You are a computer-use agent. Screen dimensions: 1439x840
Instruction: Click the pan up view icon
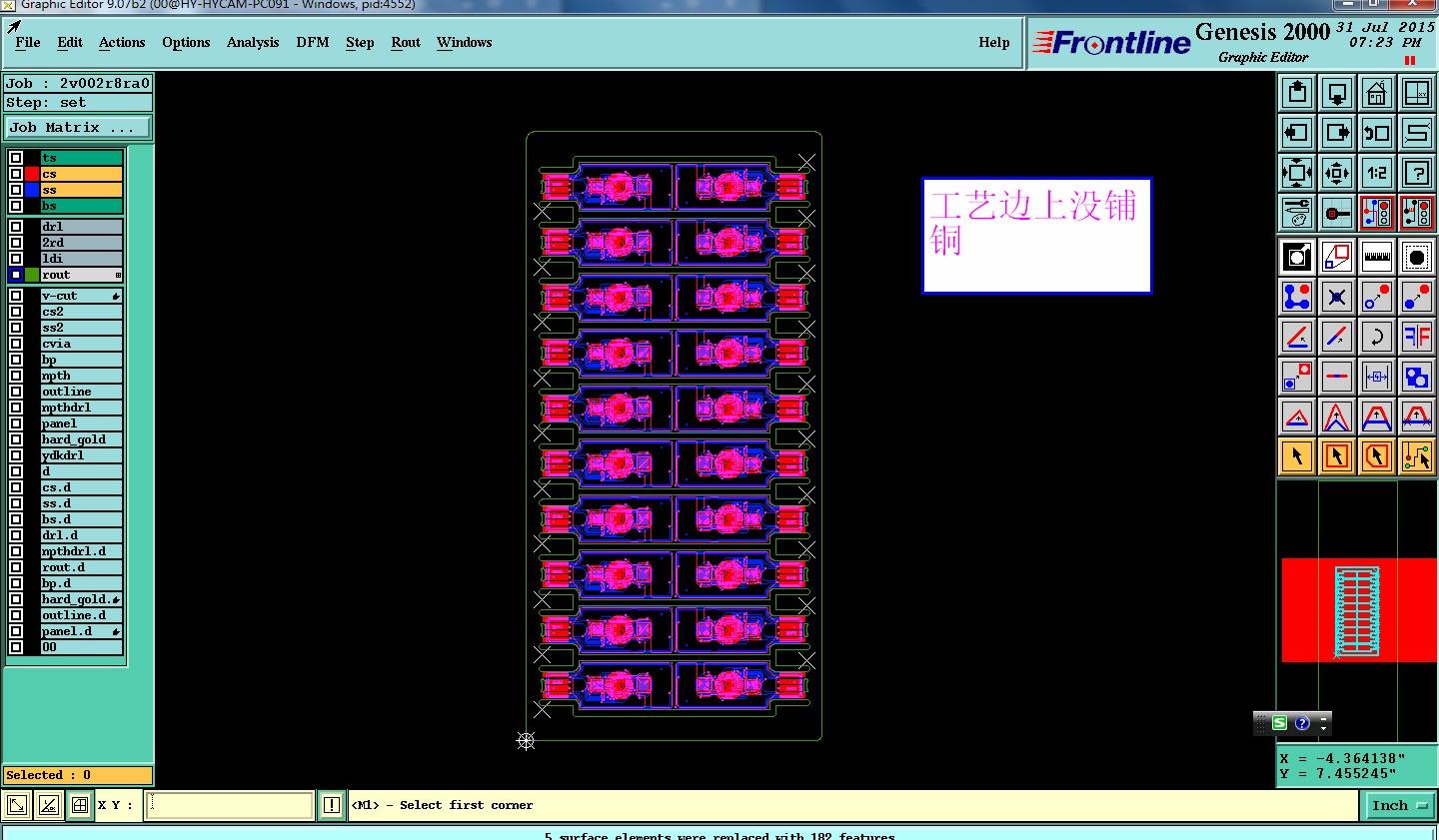1297,94
